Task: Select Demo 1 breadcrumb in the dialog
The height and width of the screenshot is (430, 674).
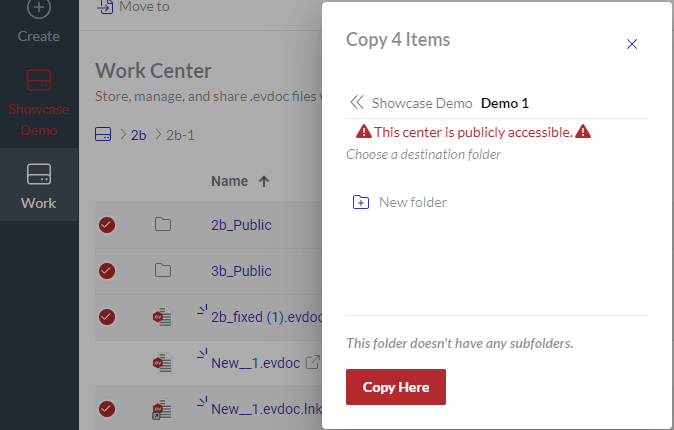Action: tap(505, 103)
